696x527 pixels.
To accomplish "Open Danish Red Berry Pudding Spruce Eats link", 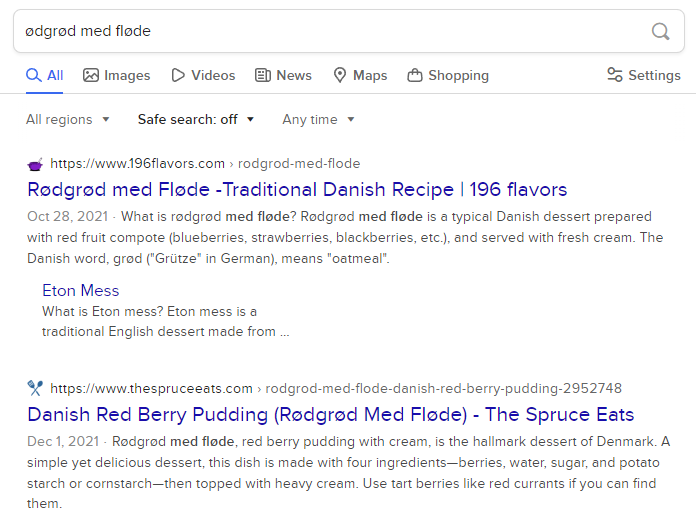I will click(330, 414).
